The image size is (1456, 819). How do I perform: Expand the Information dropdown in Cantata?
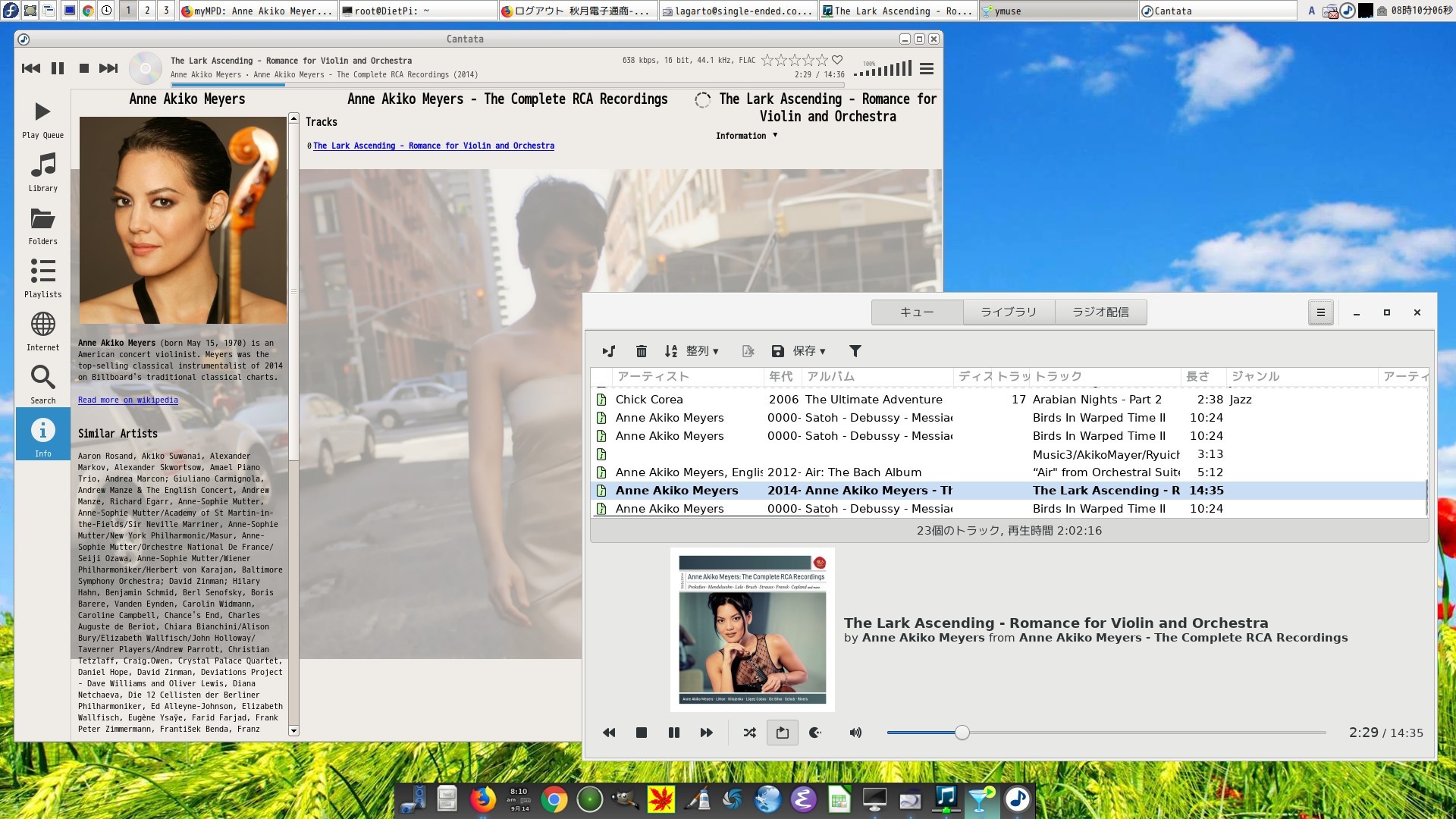[x=746, y=136]
